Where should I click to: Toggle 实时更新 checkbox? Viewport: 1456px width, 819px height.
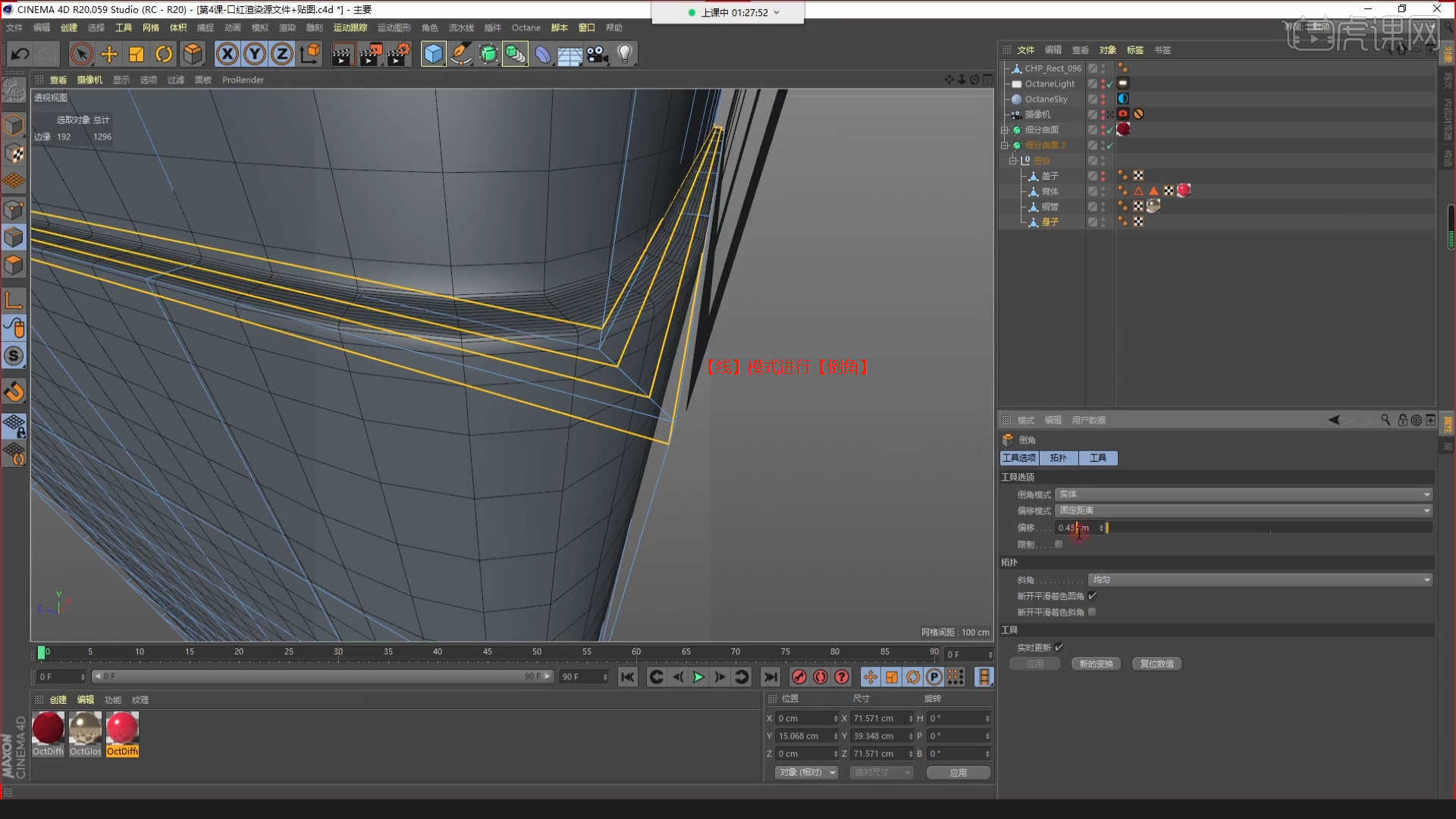click(x=1059, y=647)
